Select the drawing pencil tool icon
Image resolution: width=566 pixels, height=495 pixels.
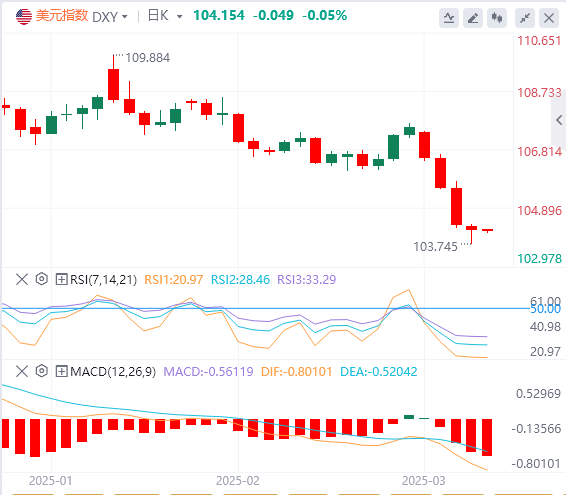(x=473, y=18)
